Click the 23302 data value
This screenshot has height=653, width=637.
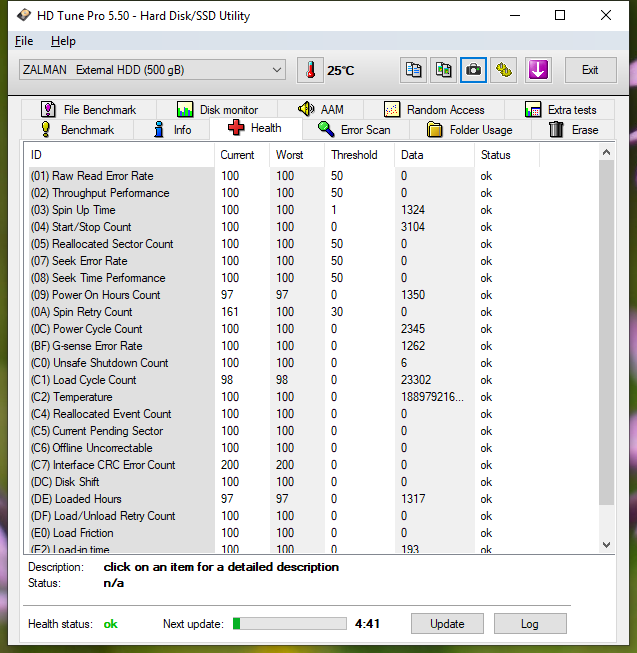tap(416, 380)
